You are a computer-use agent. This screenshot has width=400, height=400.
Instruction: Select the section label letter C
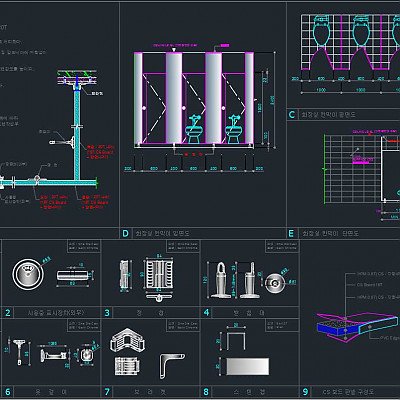point(292,115)
